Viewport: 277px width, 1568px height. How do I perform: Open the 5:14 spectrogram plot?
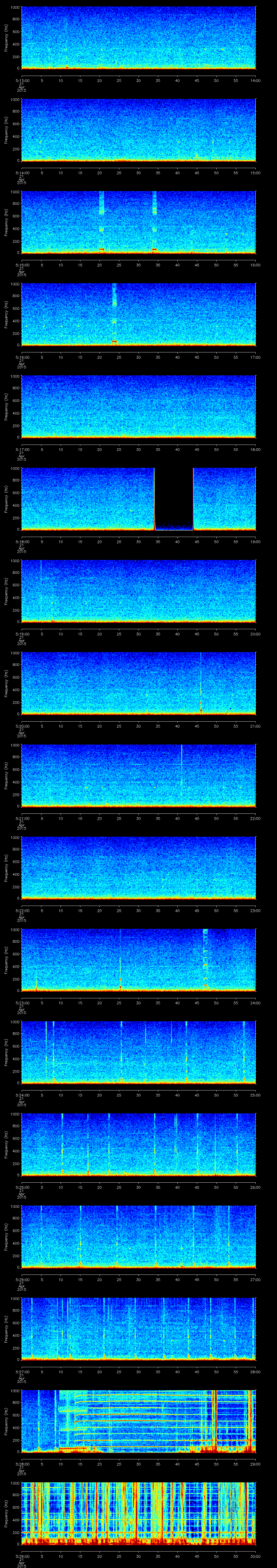click(x=138, y=130)
